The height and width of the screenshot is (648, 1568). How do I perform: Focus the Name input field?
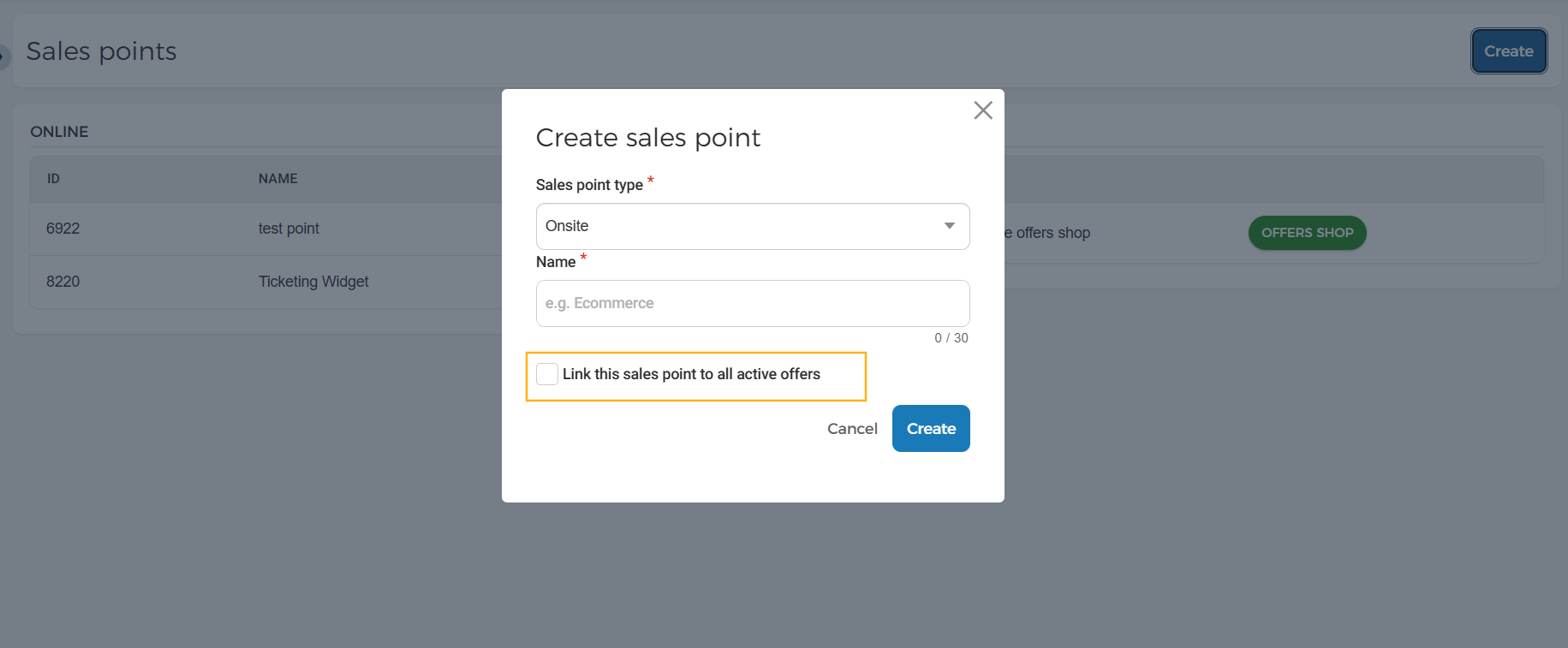click(753, 303)
